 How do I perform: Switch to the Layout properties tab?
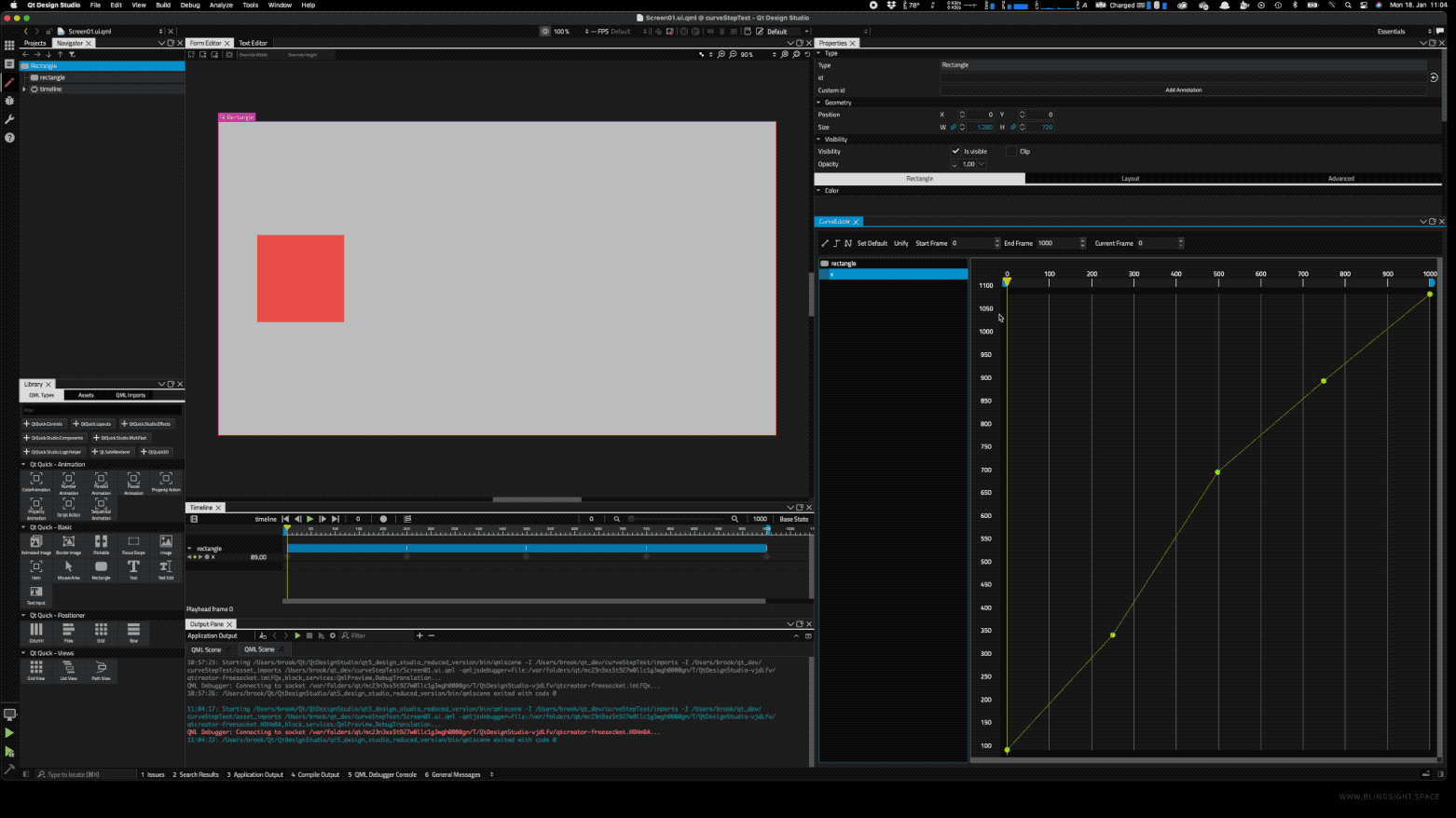pos(1130,178)
